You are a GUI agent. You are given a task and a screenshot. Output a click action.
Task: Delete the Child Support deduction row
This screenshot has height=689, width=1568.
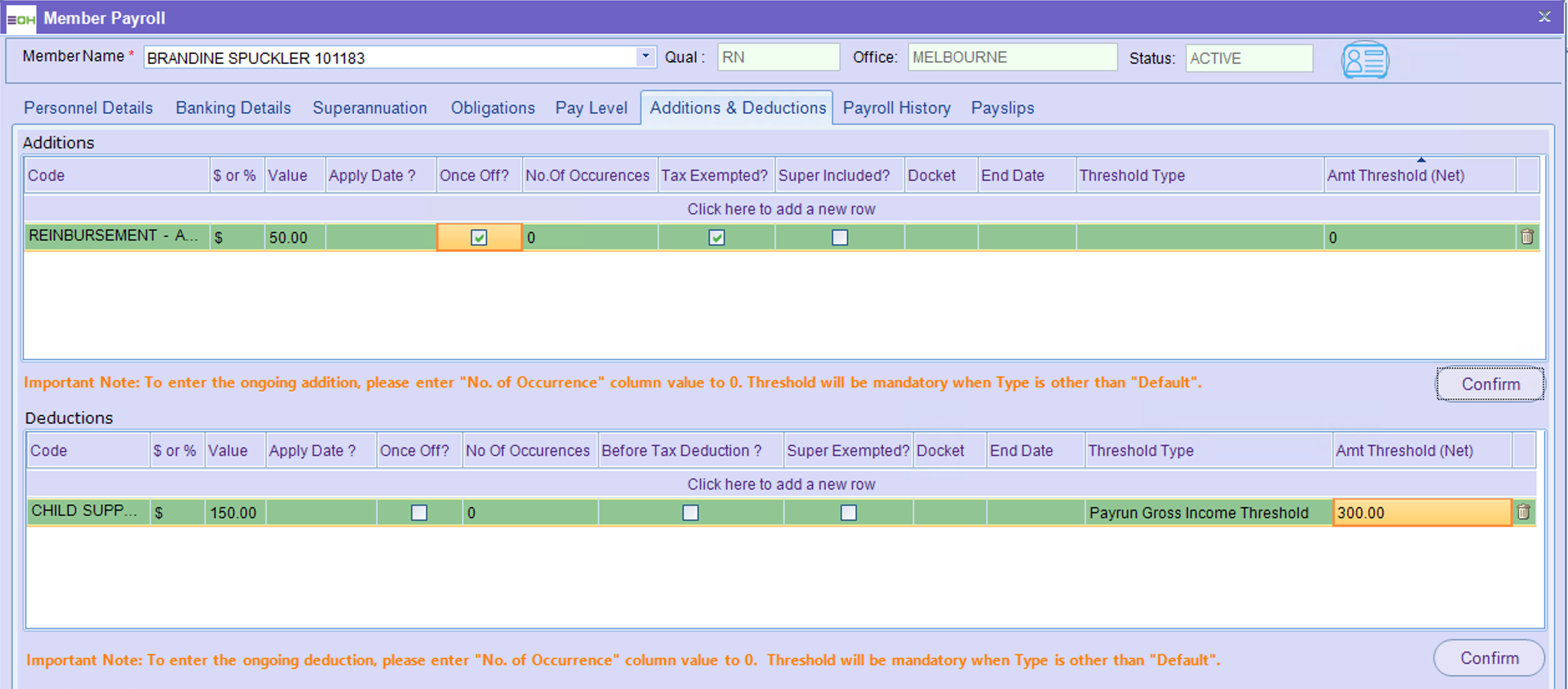[1523, 512]
